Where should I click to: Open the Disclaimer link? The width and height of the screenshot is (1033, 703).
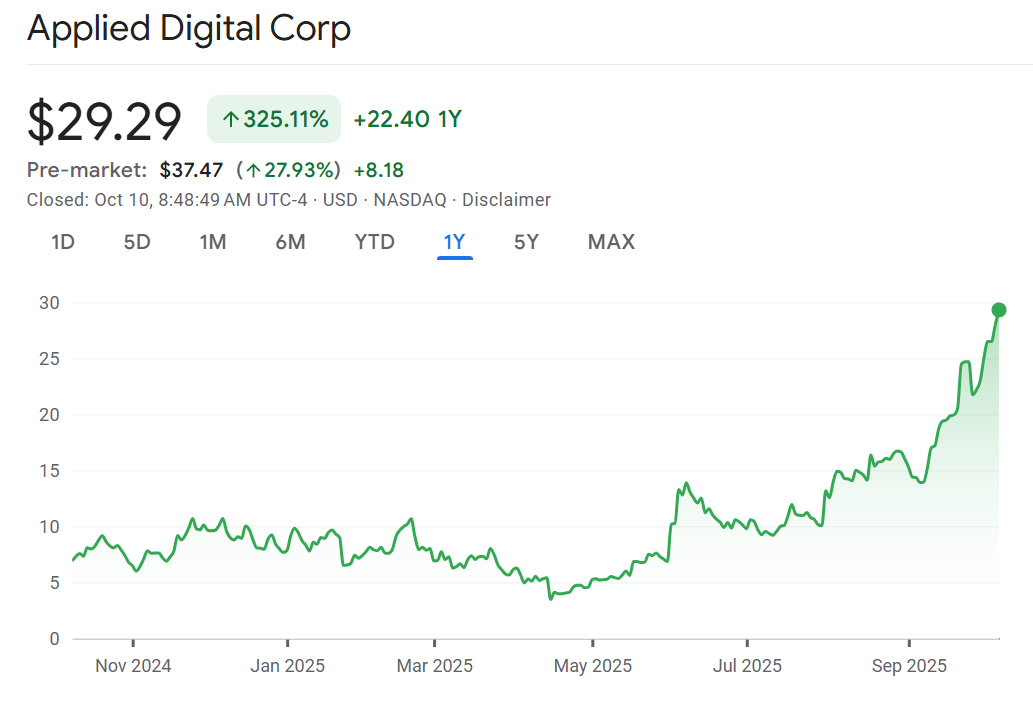pyautogui.click(x=506, y=200)
